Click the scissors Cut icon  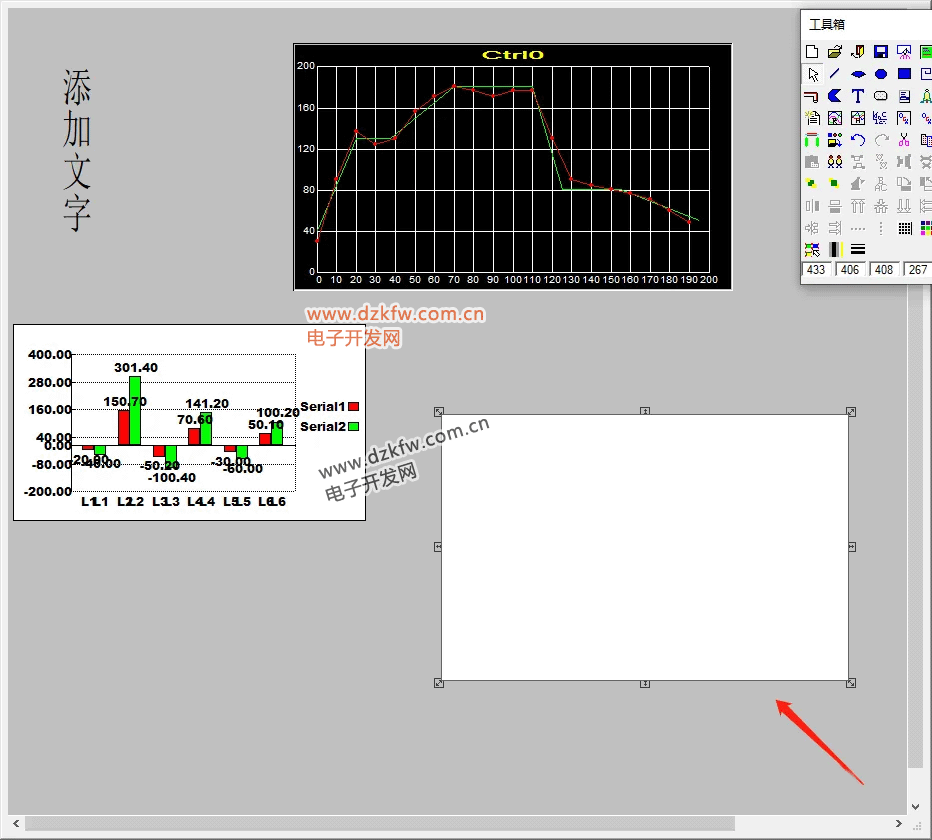[904, 140]
